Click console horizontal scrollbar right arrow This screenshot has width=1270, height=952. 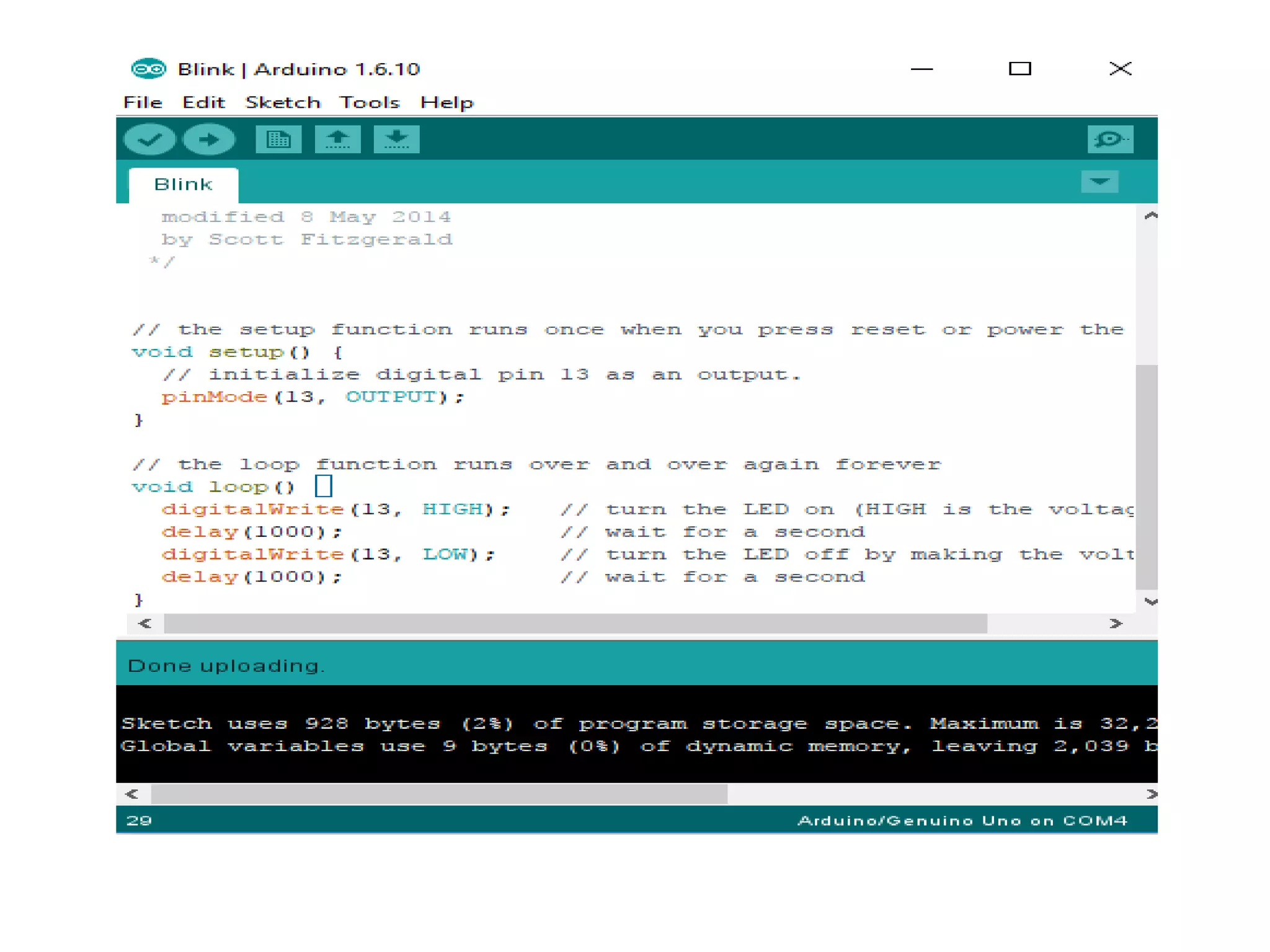pos(1151,794)
